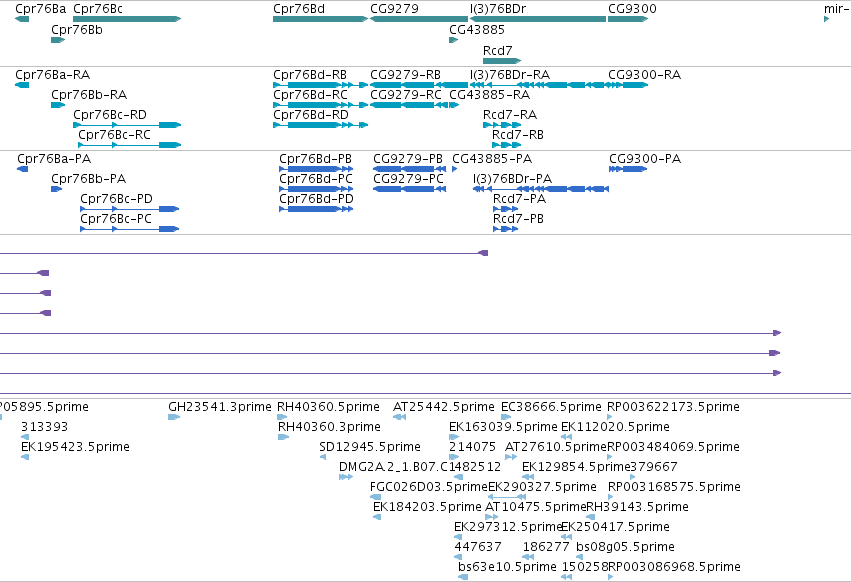Select the CG9279-PC protein feature

410,189
